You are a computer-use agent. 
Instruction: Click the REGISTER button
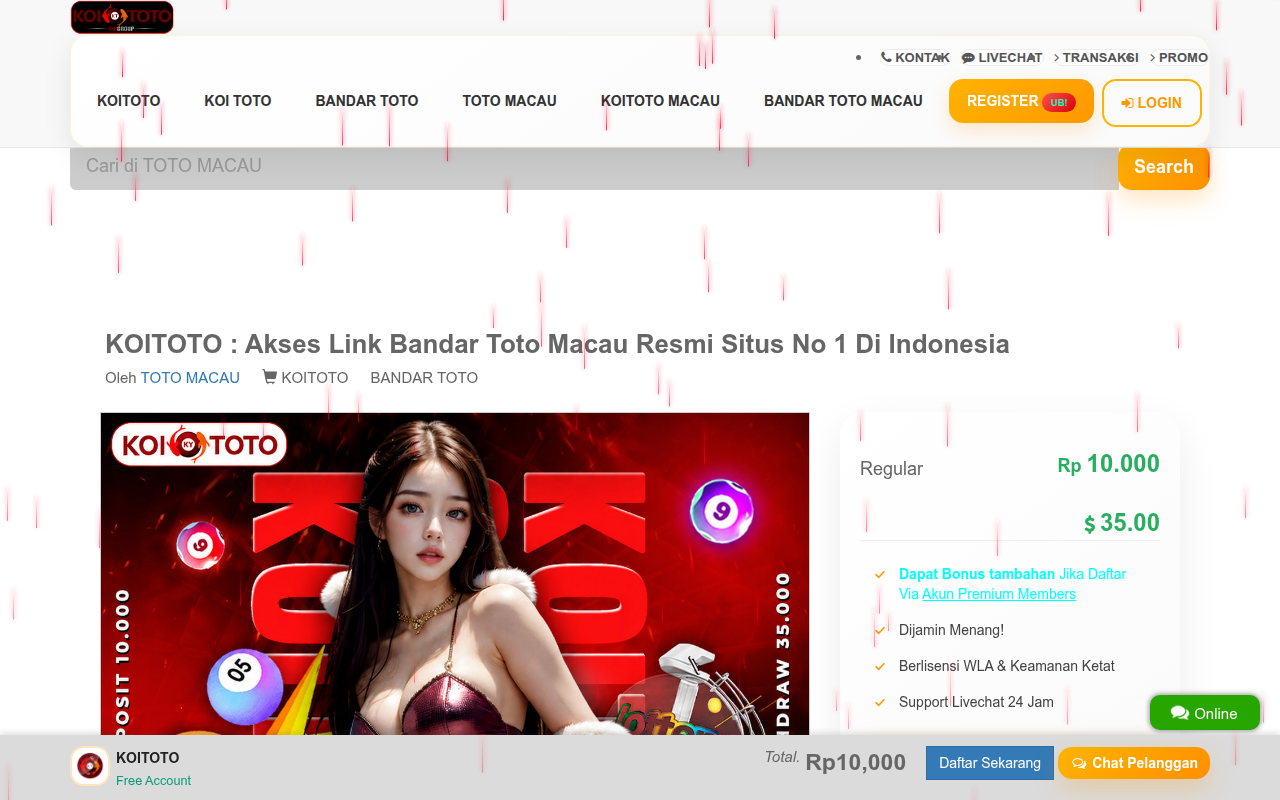(1021, 101)
